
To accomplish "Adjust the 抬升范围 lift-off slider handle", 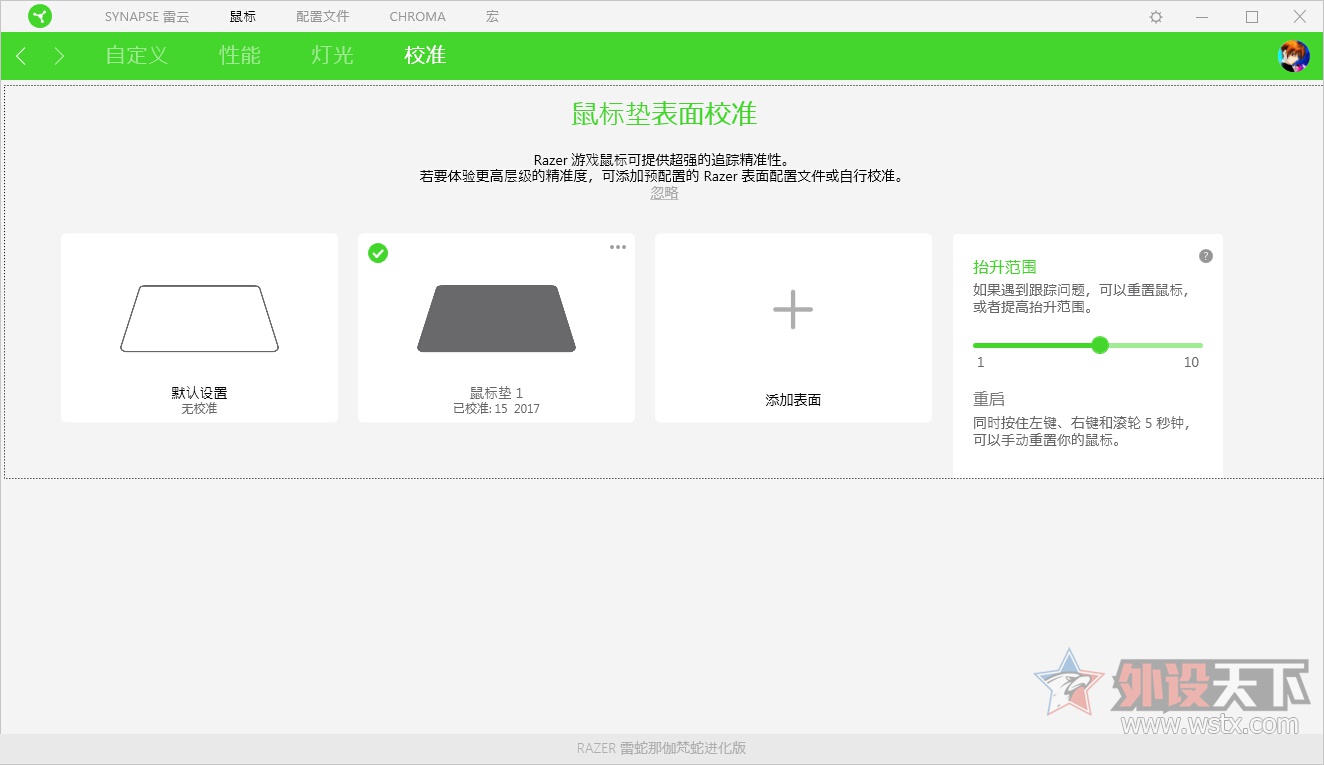I will (1100, 345).
